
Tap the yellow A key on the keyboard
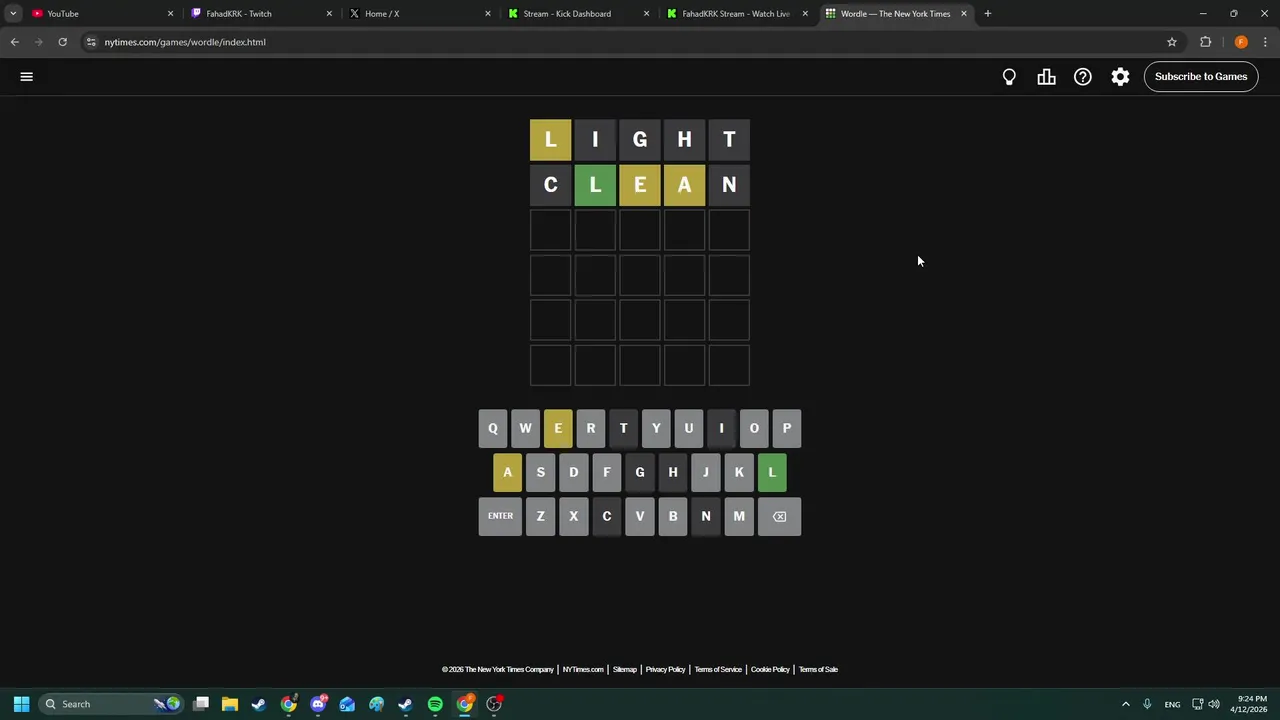click(x=507, y=472)
